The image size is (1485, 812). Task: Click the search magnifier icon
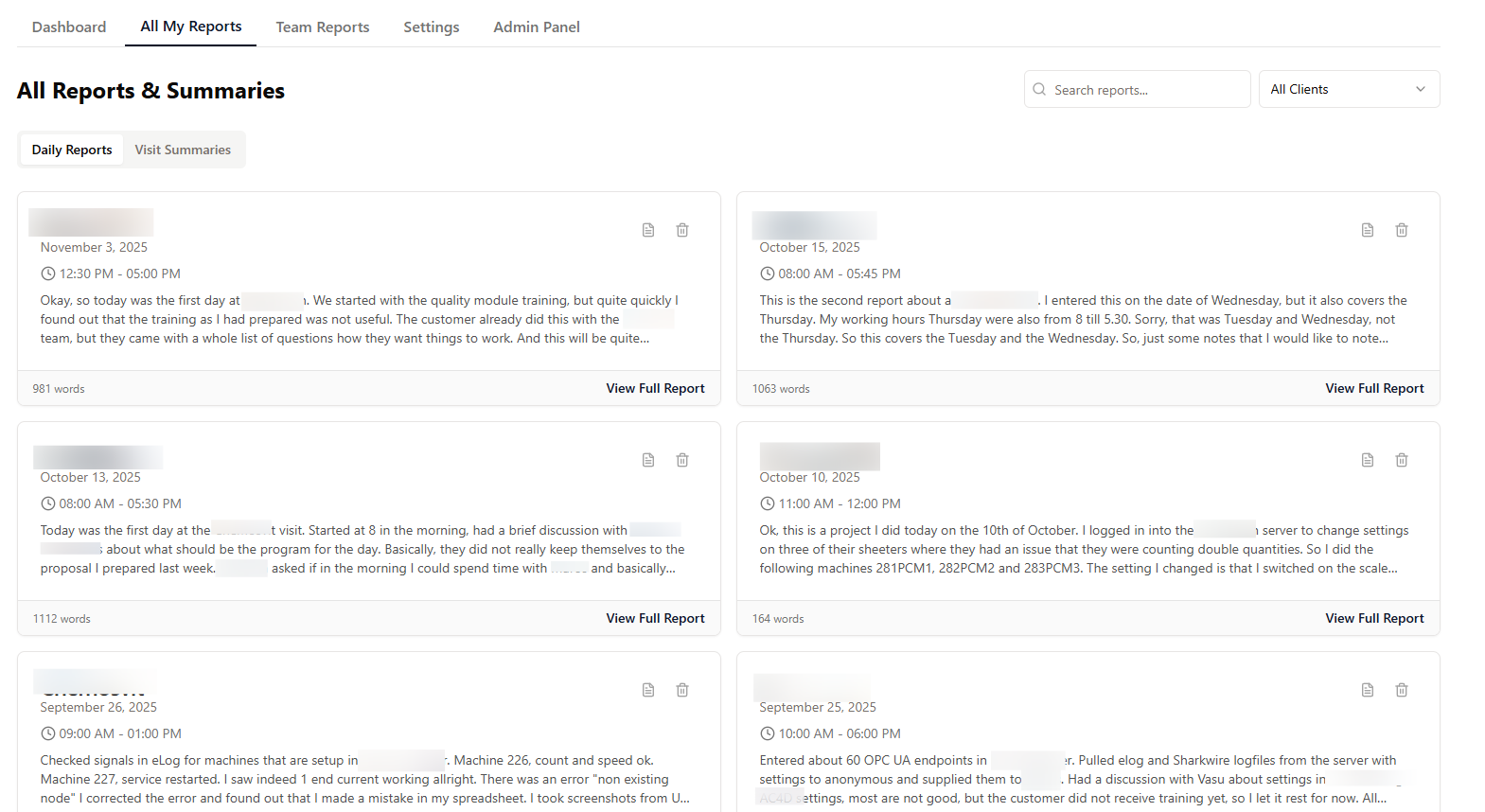coord(1039,89)
